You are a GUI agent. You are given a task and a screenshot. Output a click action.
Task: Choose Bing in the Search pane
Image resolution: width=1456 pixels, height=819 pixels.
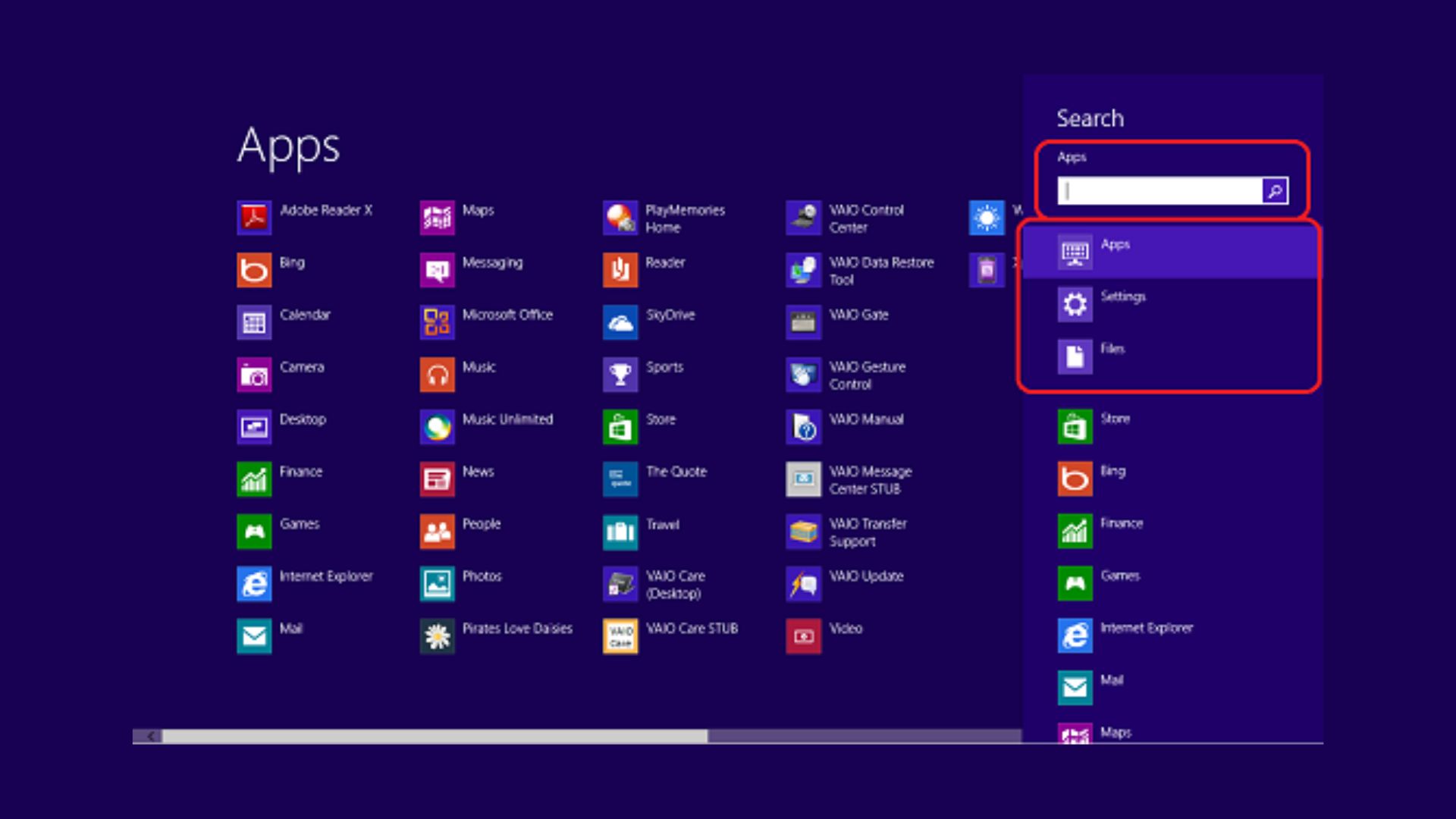click(x=1075, y=479)
